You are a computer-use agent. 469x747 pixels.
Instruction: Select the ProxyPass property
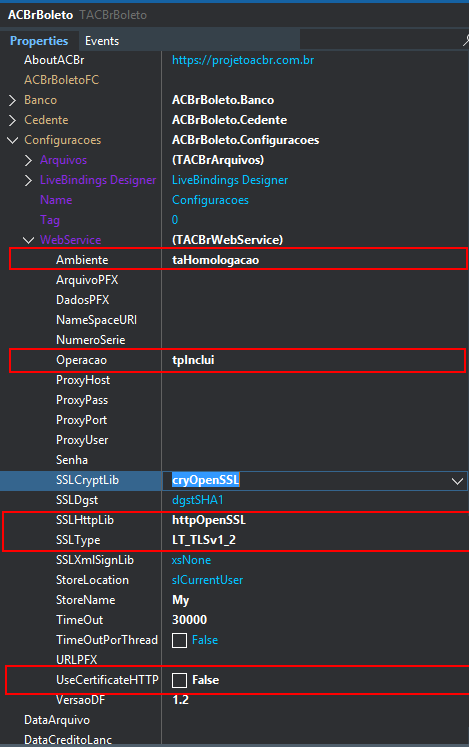[x=82, y=400]
